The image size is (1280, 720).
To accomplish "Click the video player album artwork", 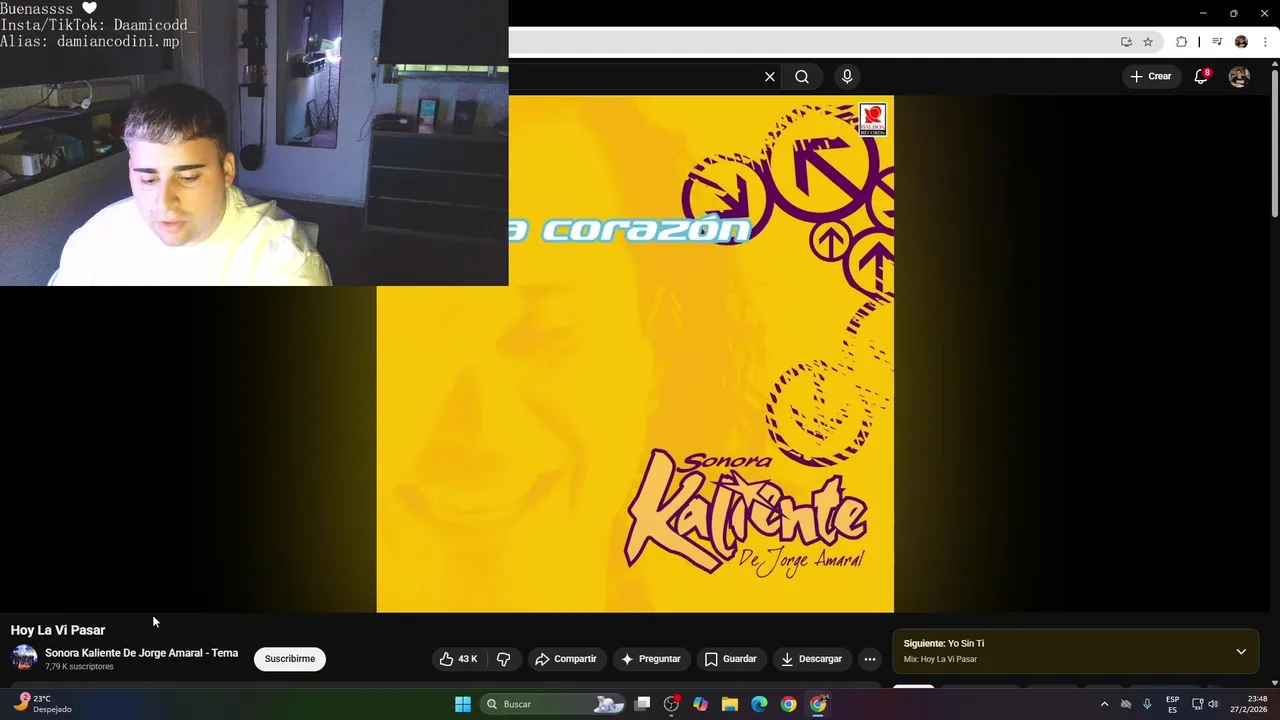I will 635,353.
